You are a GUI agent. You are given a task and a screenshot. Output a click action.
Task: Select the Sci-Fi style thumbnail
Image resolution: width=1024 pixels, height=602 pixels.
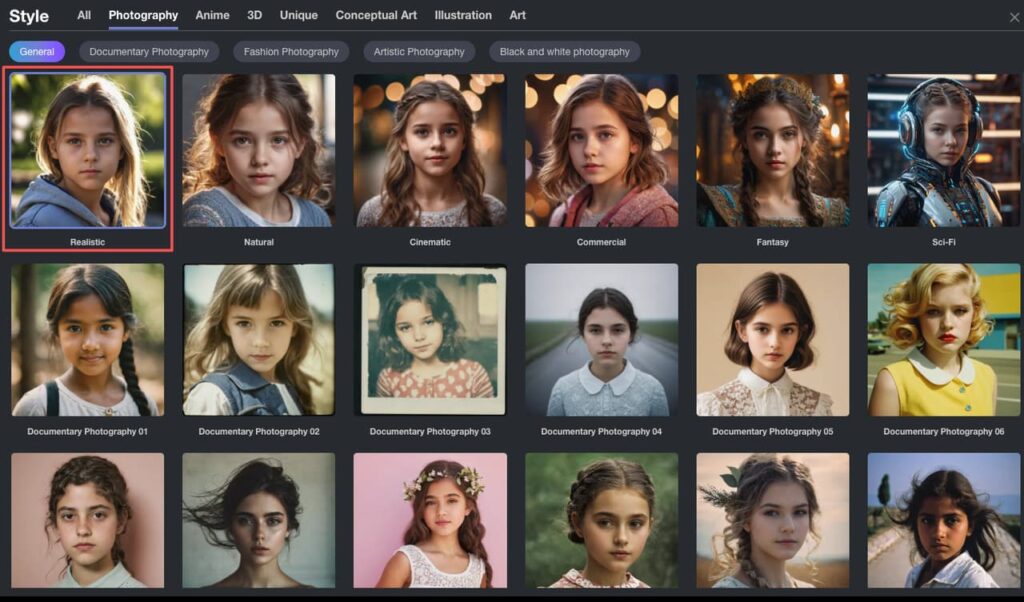[x=944, y=150]
